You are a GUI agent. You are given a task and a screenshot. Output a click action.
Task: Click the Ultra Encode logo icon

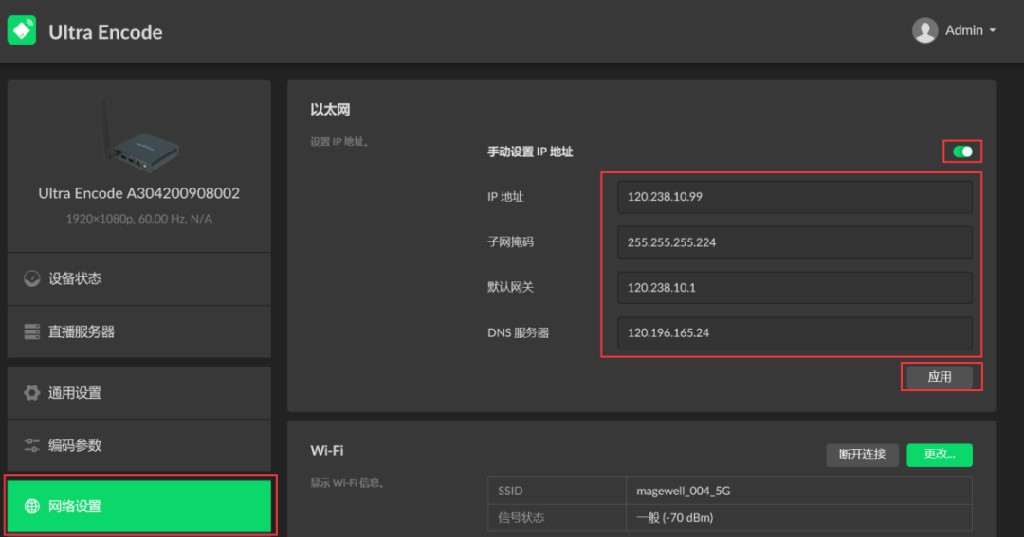[x=22, y=31]
